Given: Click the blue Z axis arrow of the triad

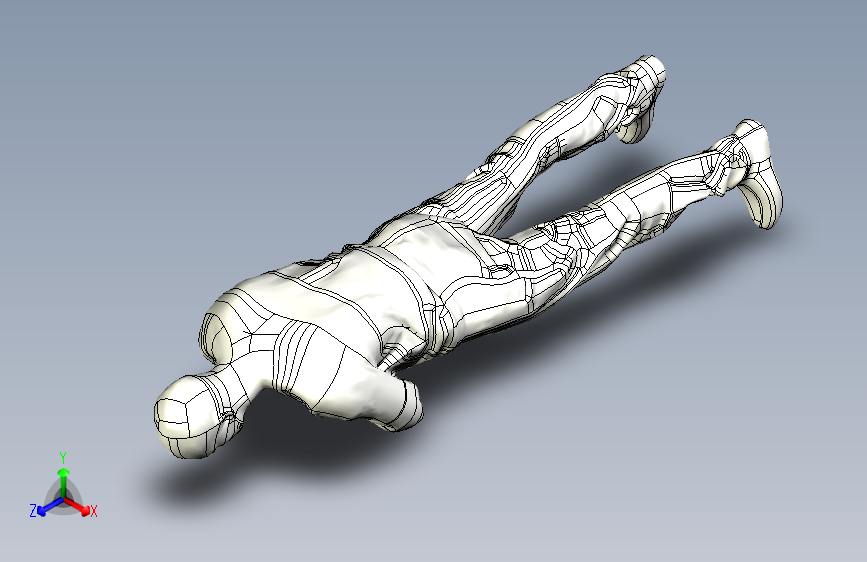Looking at the screenshot, I should (51, 506).
